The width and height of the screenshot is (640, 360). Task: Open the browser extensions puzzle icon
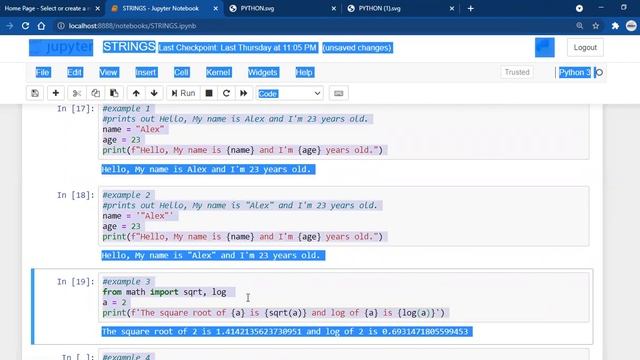pyautogui.click(x=615, y=26)
